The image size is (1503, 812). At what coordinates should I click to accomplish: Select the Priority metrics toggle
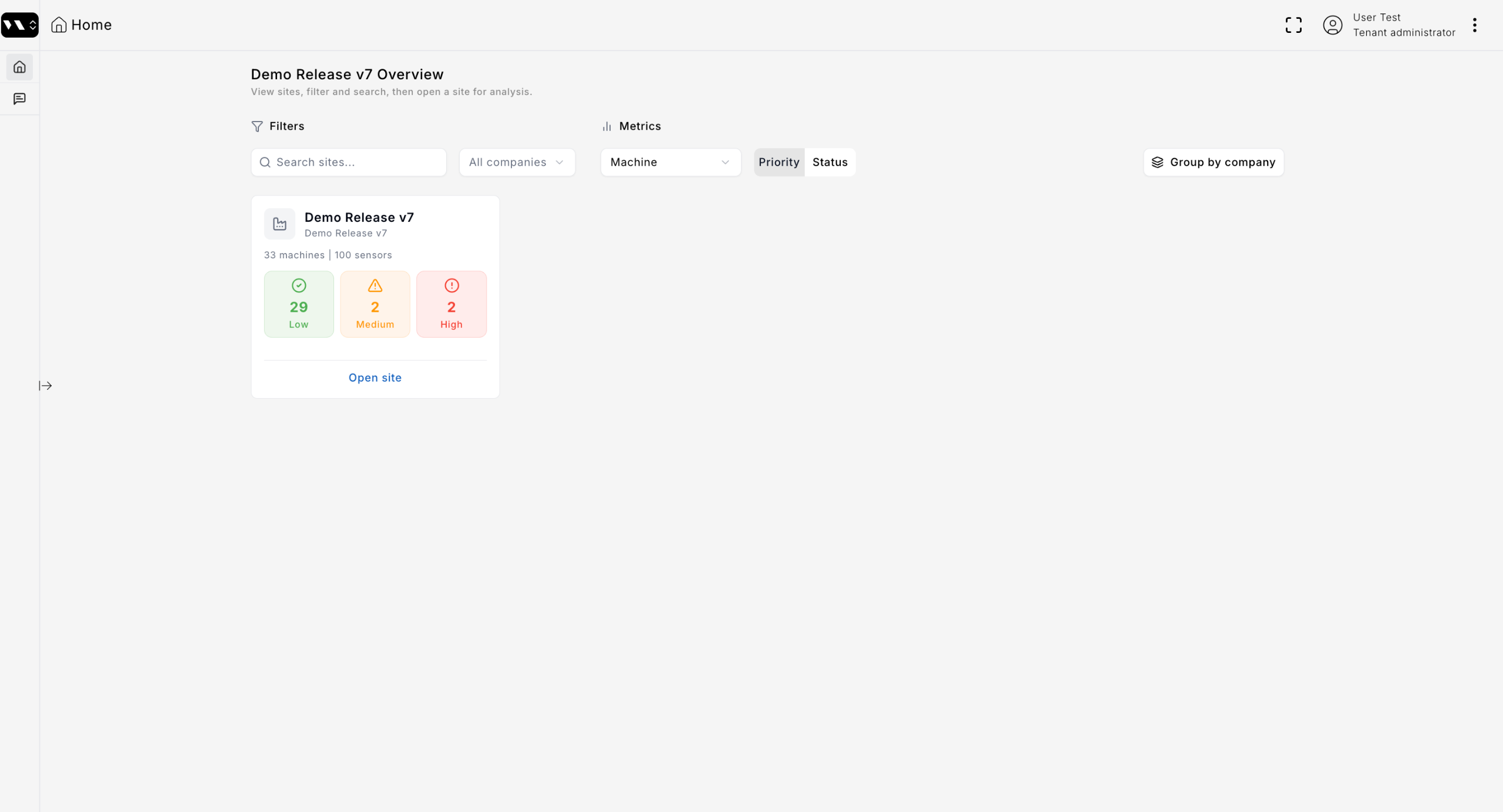pyautogui.click(x=779, y=162)
